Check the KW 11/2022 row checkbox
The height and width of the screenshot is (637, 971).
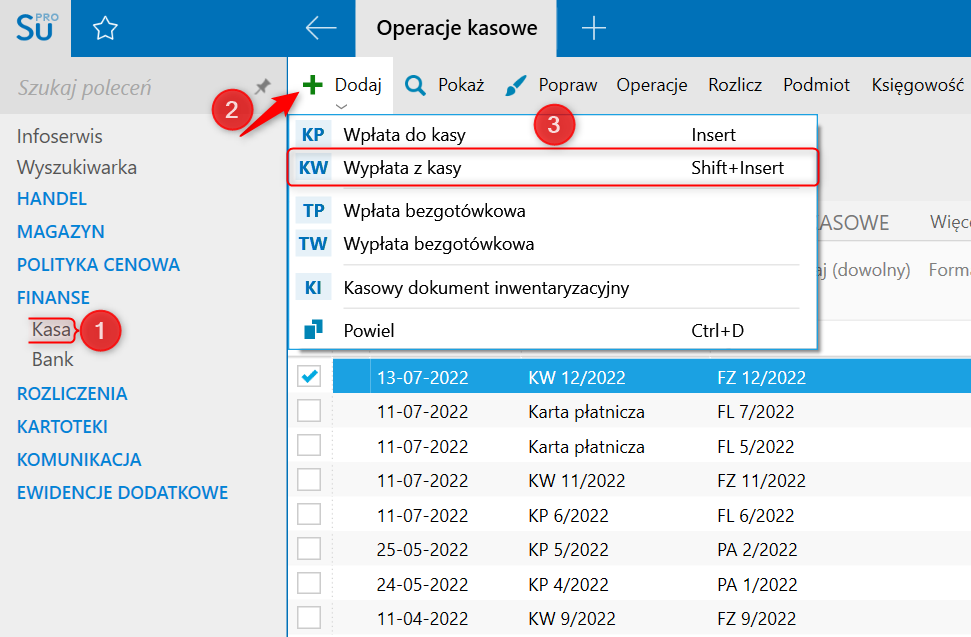point(310,481)
